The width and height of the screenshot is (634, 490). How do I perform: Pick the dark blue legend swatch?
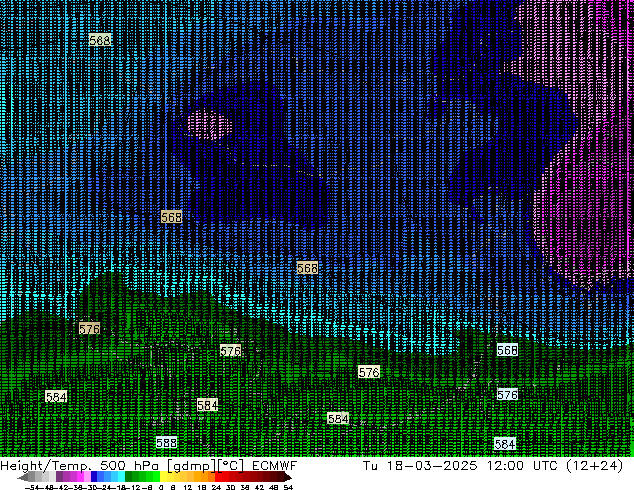click(94, 476)
